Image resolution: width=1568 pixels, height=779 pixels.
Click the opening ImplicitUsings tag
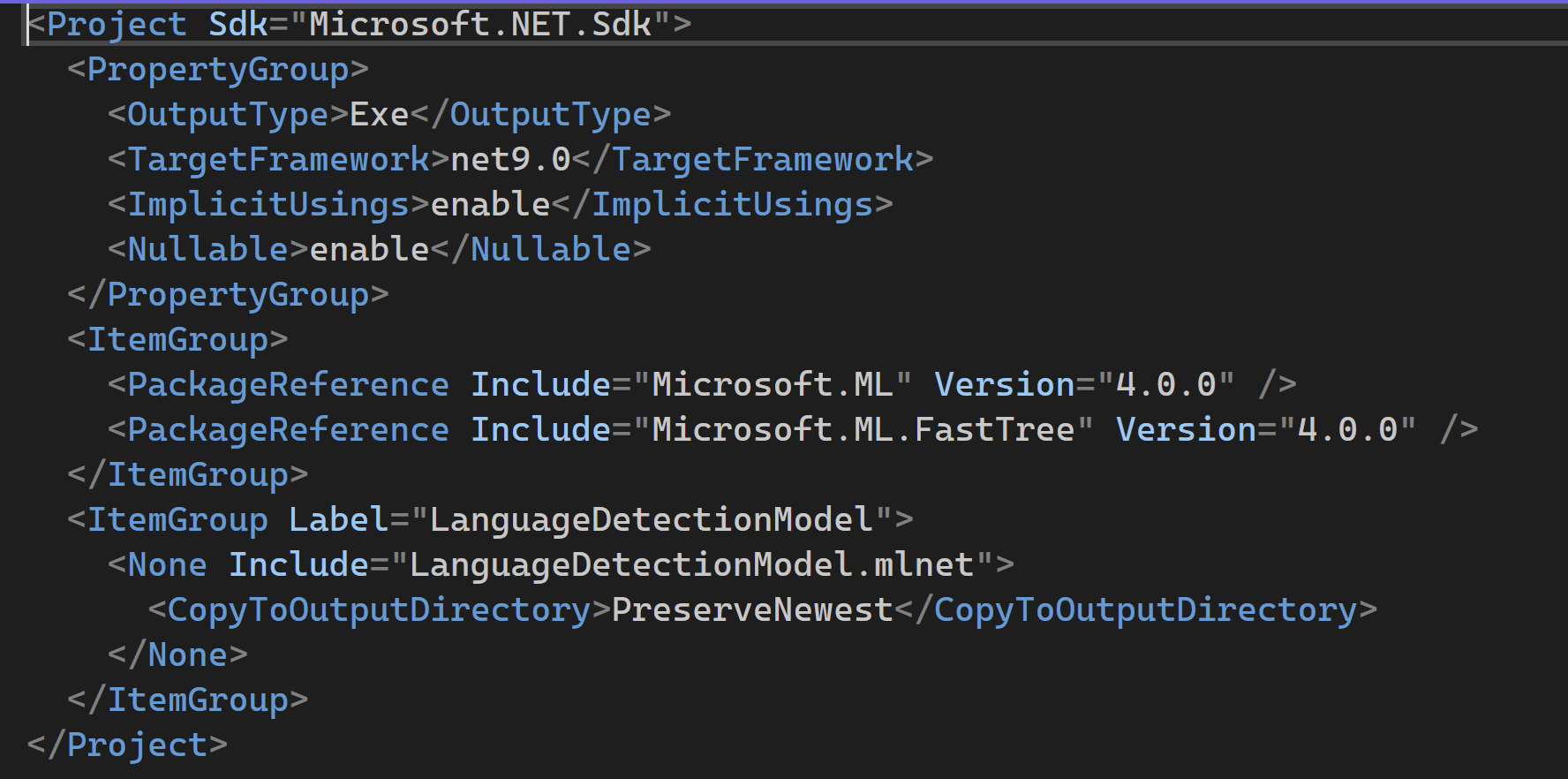pos(269,204)
